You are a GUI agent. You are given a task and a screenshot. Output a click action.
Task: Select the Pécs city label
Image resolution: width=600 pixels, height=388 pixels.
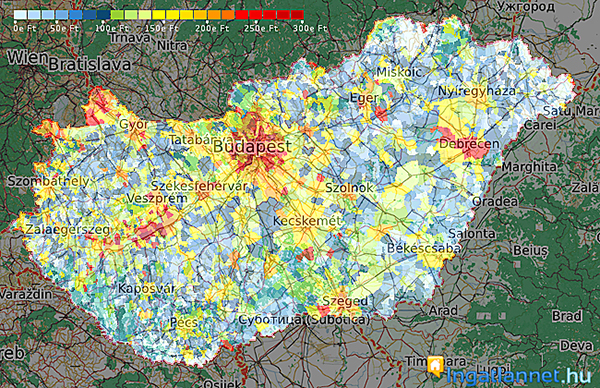[x=184, y=322]
